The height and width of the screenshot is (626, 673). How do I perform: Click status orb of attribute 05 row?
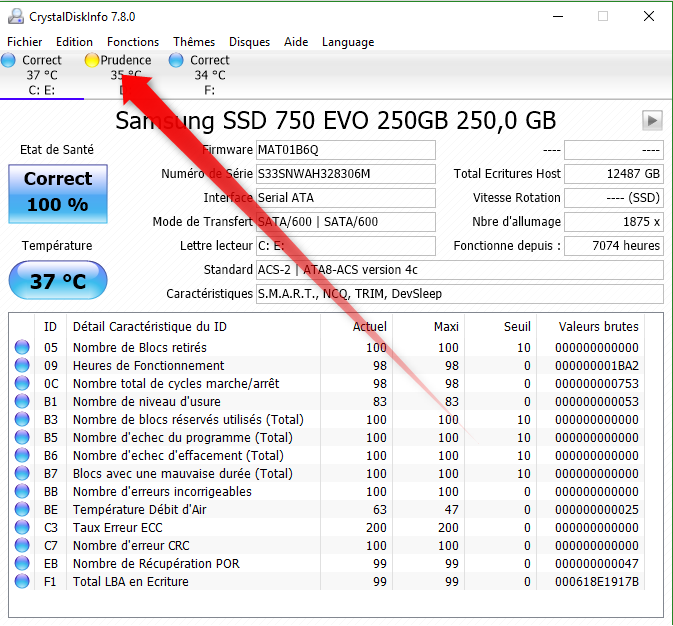(x=22, y=348)
